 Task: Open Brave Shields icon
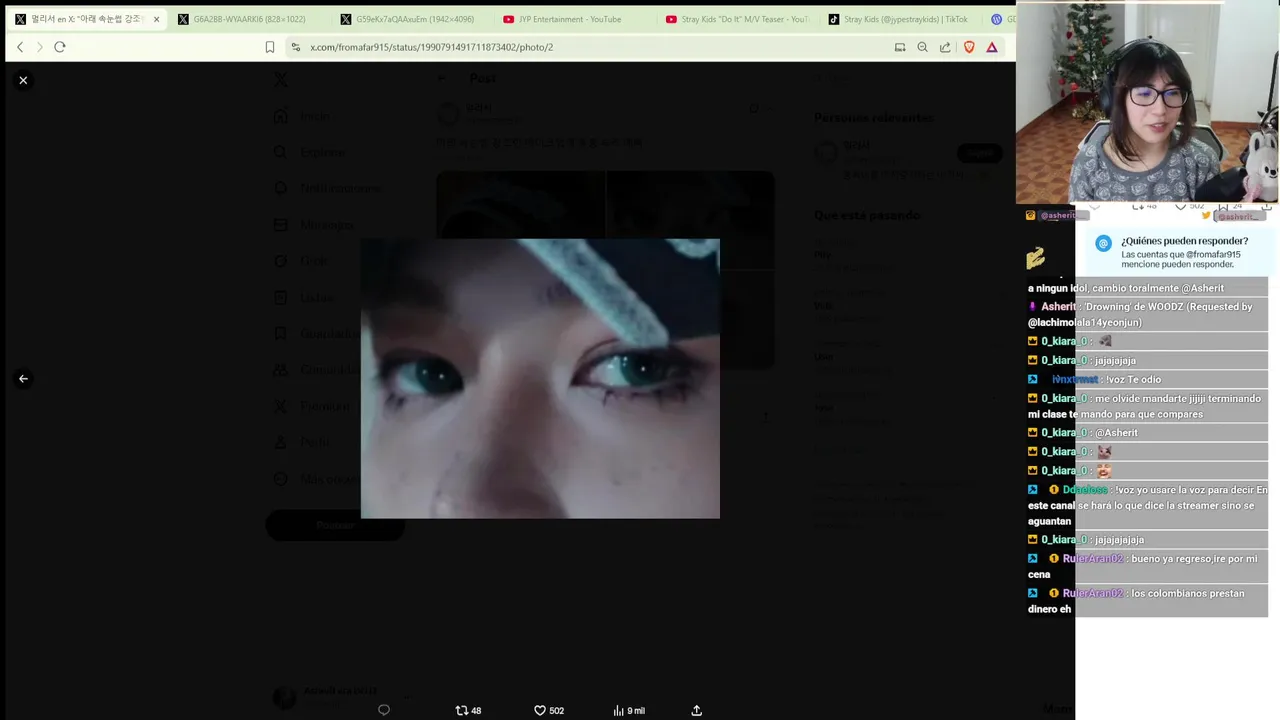pos(969,47)
